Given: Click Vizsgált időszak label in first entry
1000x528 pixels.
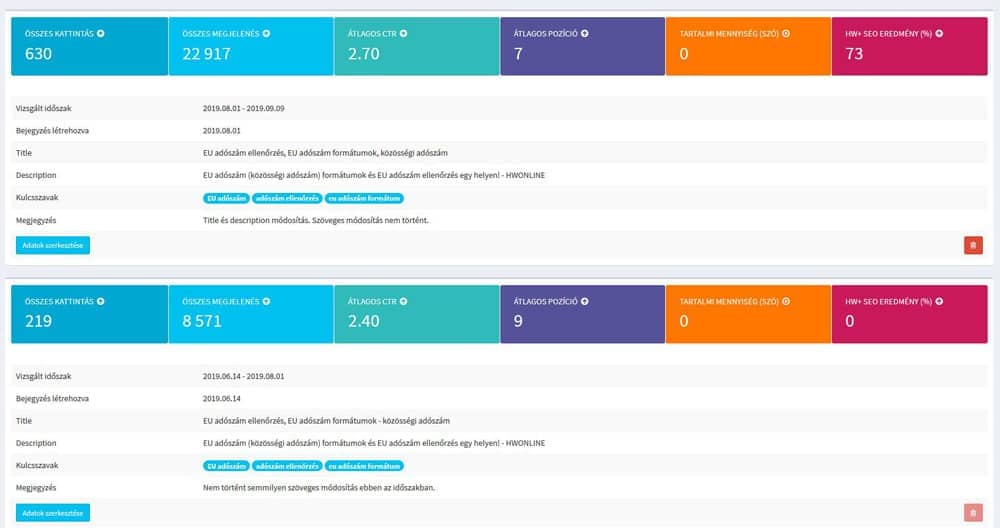Looking at the screenshot, I should (43, 108).
